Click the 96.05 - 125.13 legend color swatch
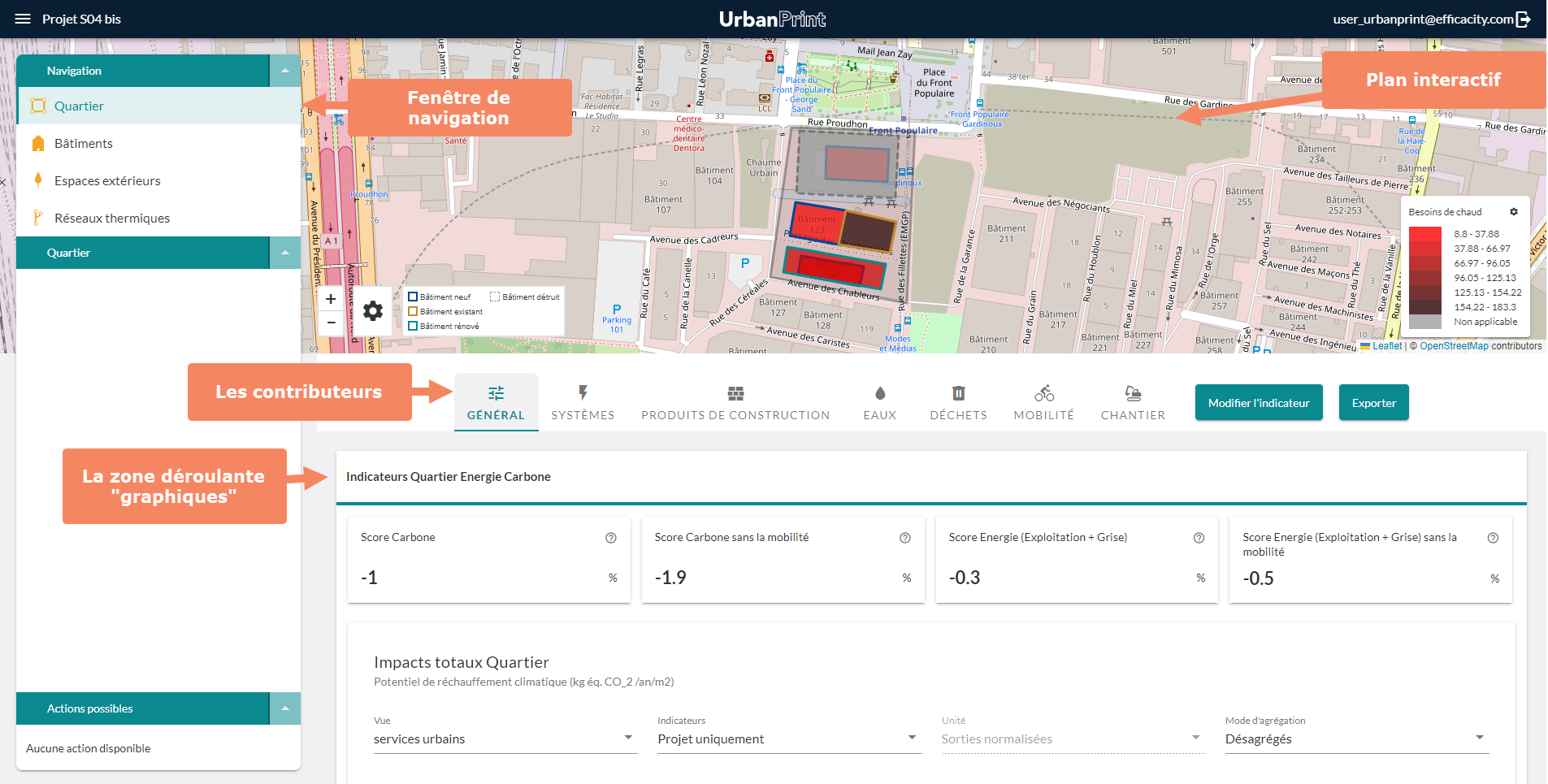Viewport: 1548px width, 784px height. click(1425, 278)
